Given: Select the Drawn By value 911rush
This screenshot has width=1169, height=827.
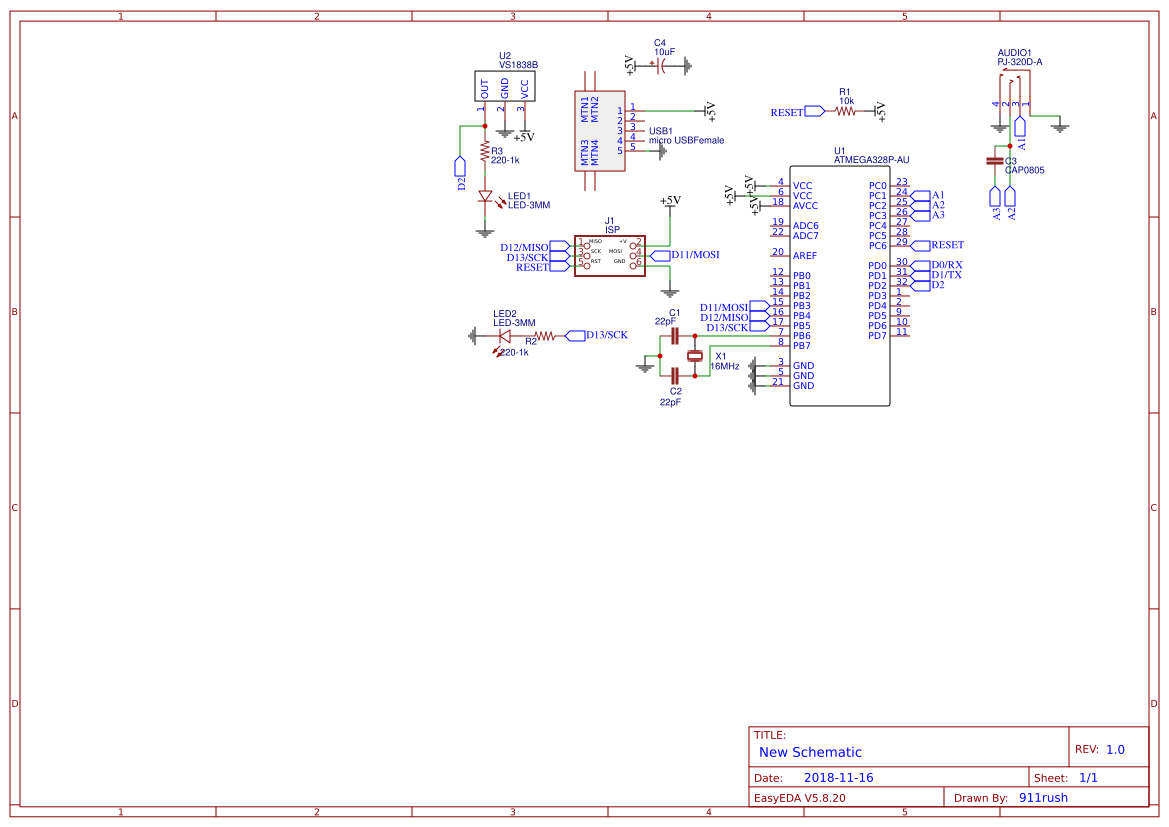Looking at the screenshot, I should [1043, 798].
